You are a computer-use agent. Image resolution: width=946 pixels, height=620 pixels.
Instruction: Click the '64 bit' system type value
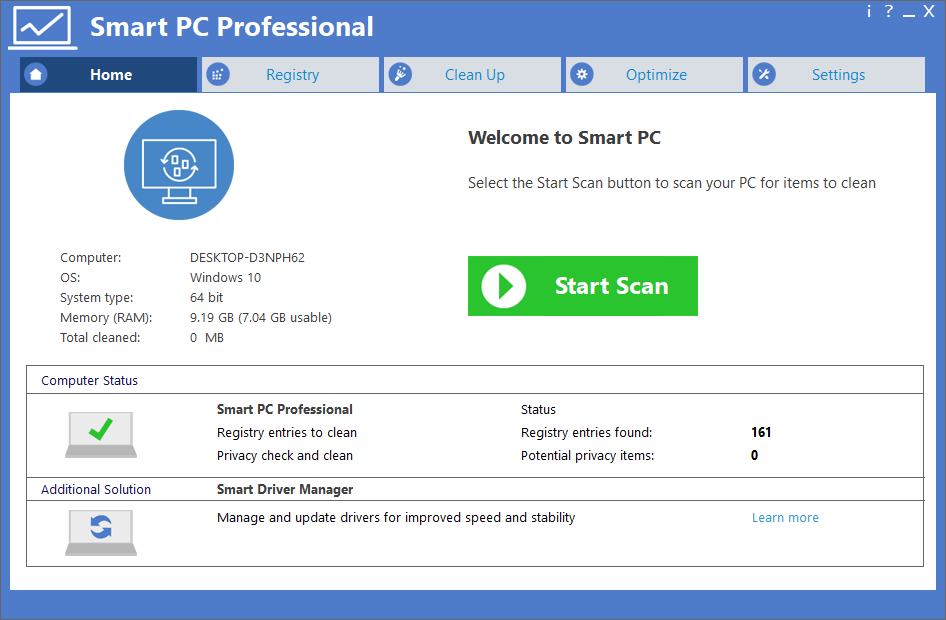coord(206,297)
